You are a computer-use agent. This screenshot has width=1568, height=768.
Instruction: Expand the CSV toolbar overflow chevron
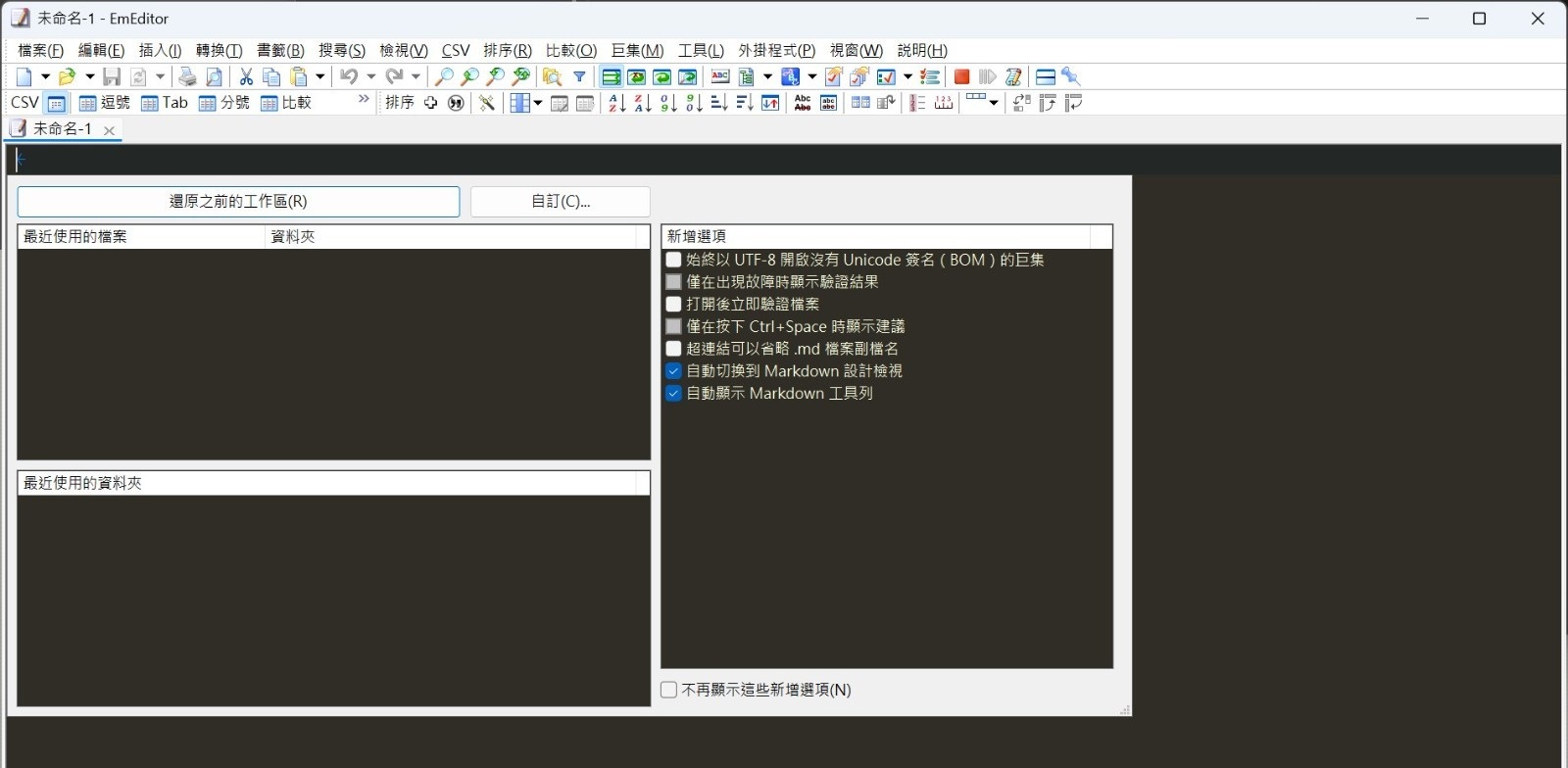tap(364, 100)
